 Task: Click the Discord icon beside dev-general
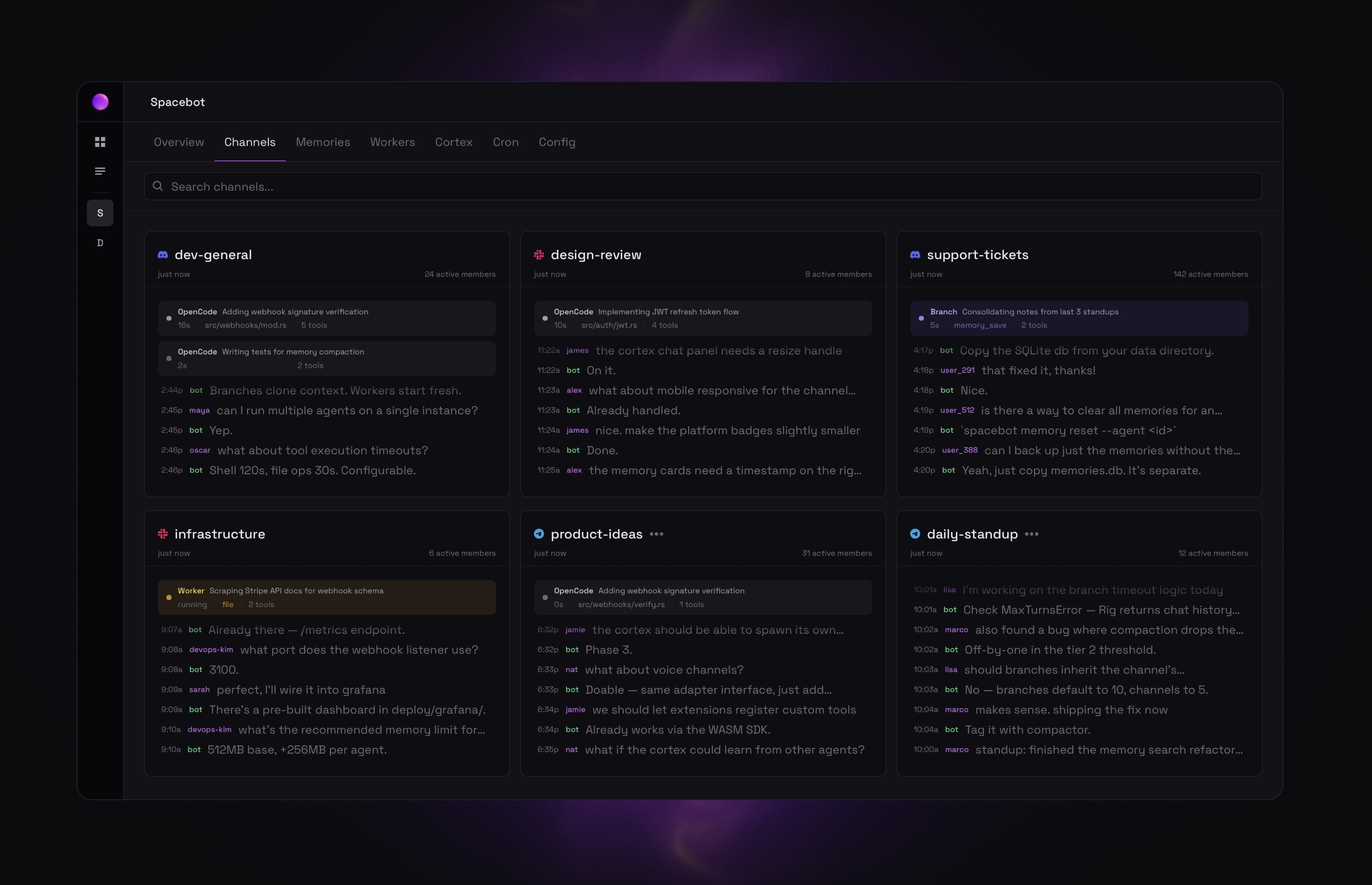[x=163, y=254]
